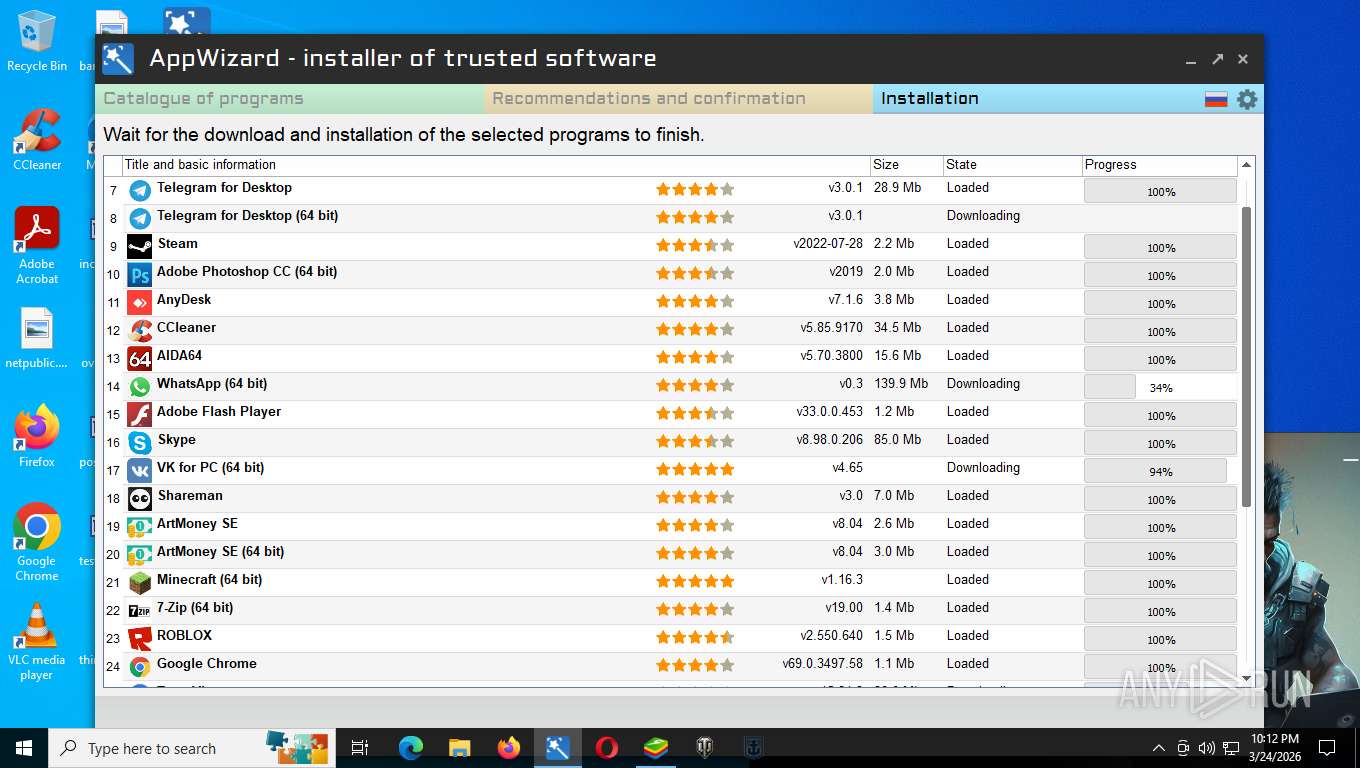Click version "v5.85.9170" for CCleaner
Viewport: 1360px width, 768px height.
click(x=831, y=328)
